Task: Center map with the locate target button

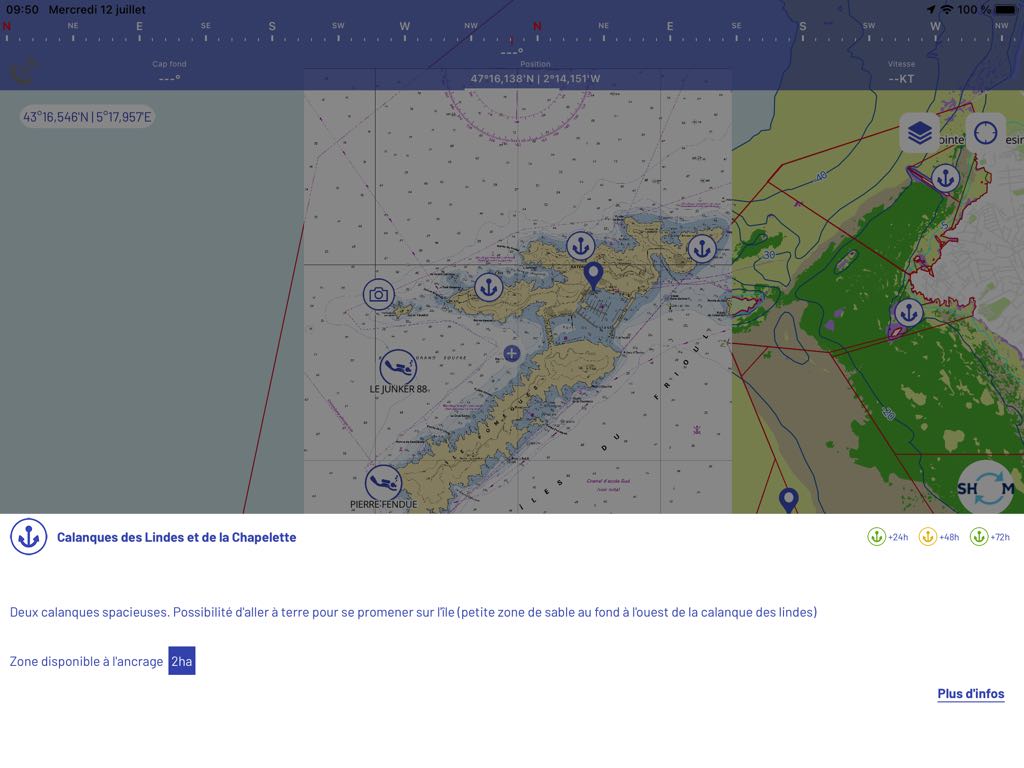Action: (x=985, y=133)
